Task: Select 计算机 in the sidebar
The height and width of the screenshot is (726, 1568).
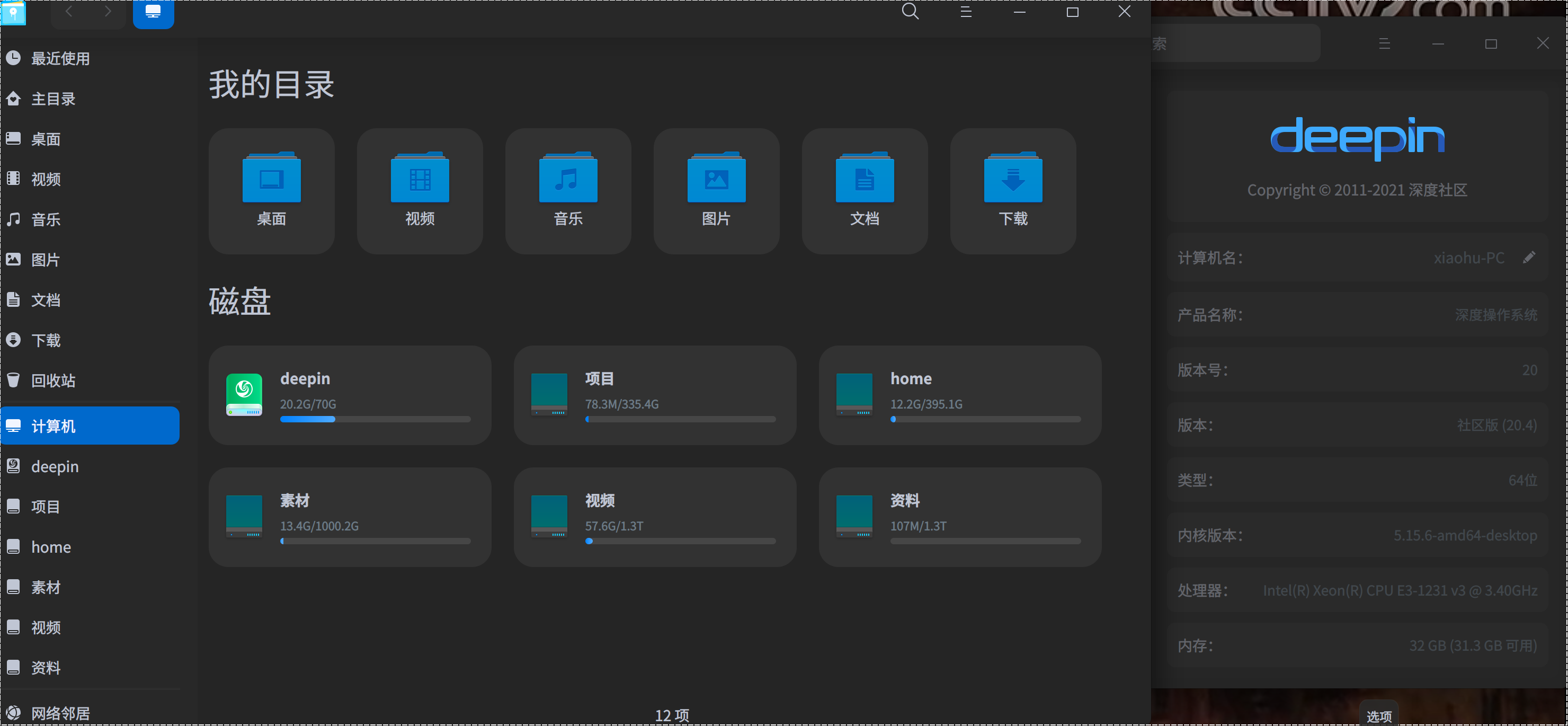Action: 54,425
